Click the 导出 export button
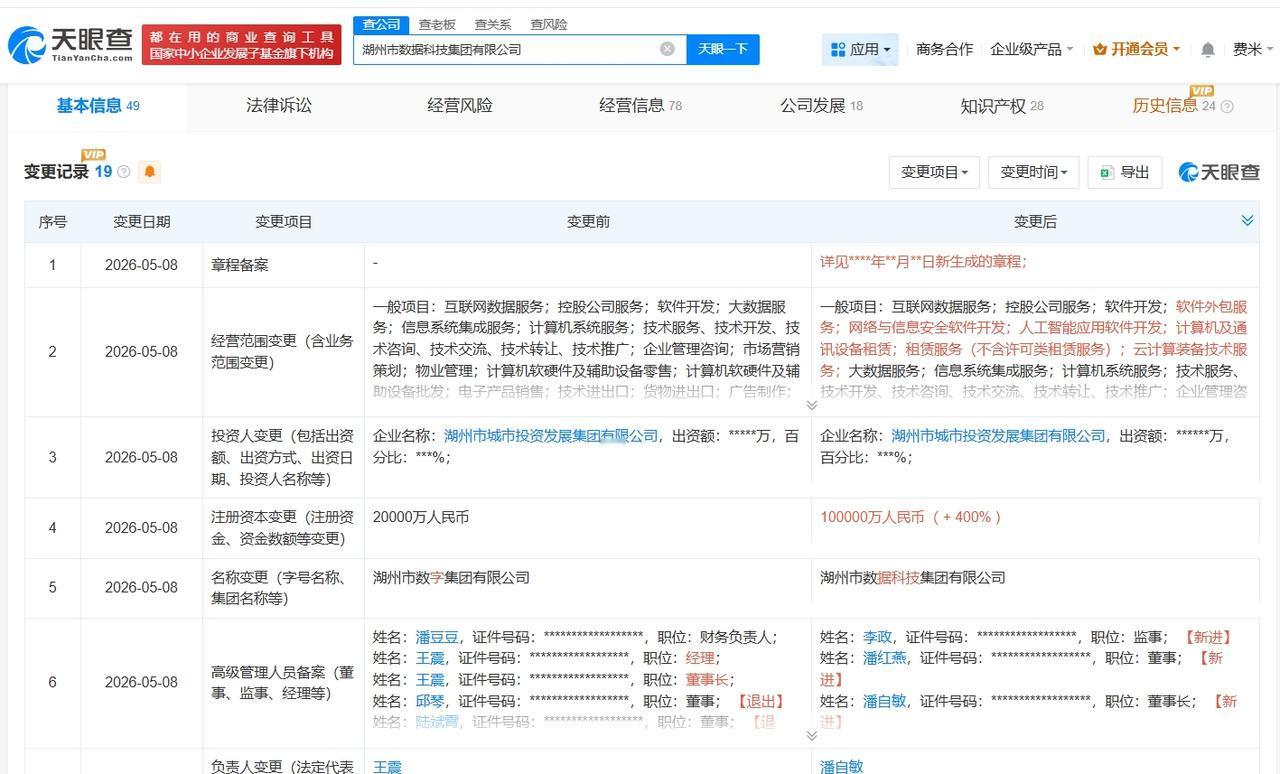 [1125, 172]
